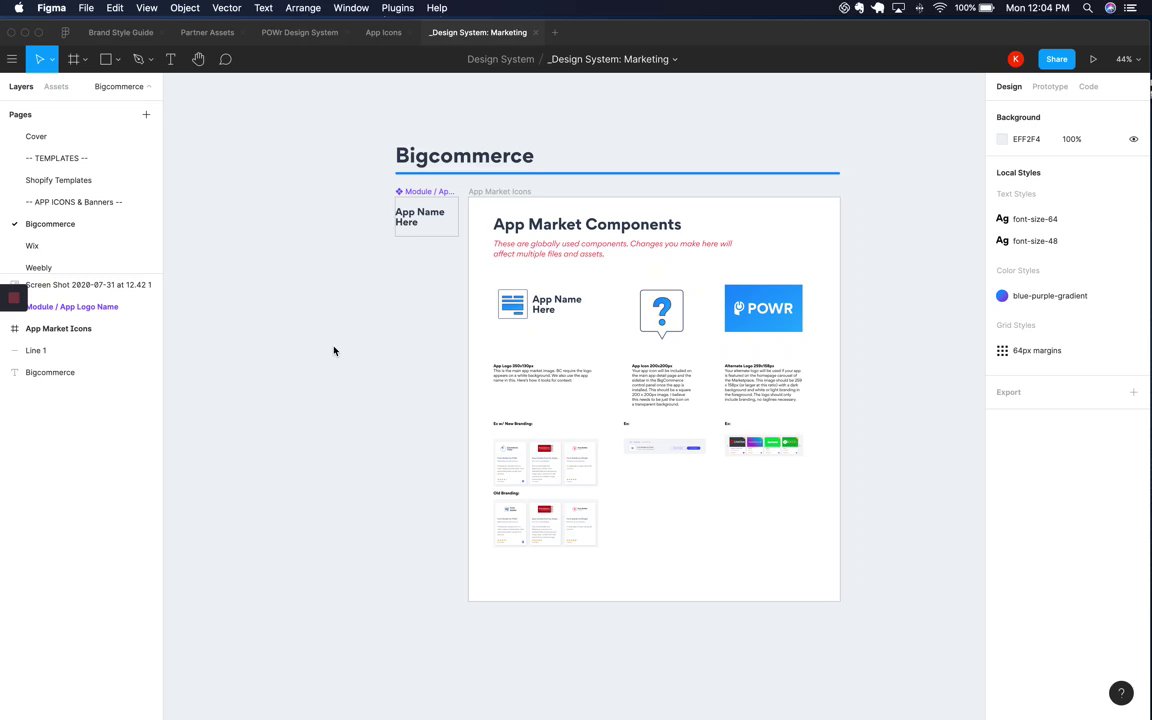Open the Object menu
The width and height of the screenshot is (1152, 720).
click(185, 8)
